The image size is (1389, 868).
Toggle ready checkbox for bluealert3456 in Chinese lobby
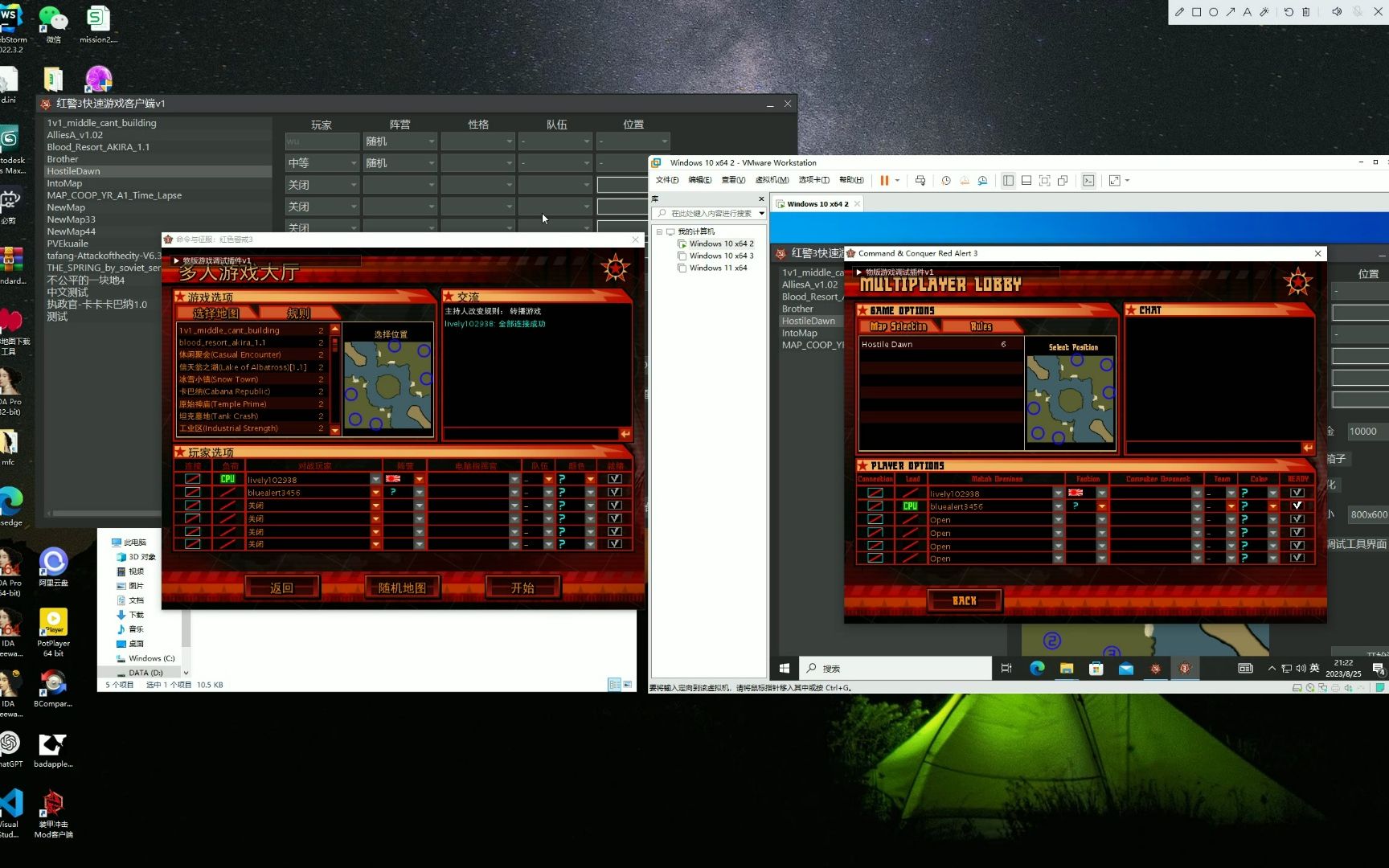615,492
